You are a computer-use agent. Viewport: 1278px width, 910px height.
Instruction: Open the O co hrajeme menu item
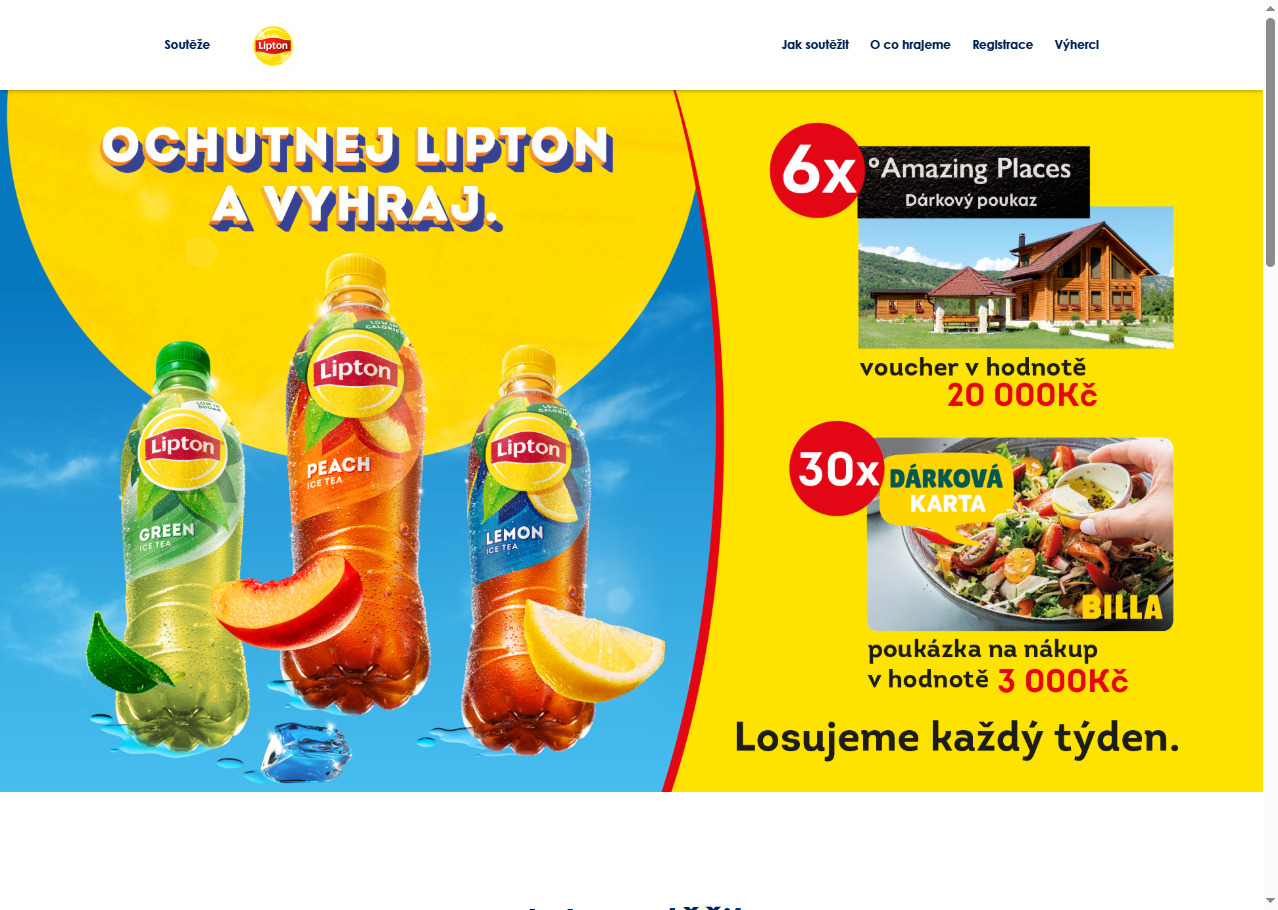(x=910, y=45)
